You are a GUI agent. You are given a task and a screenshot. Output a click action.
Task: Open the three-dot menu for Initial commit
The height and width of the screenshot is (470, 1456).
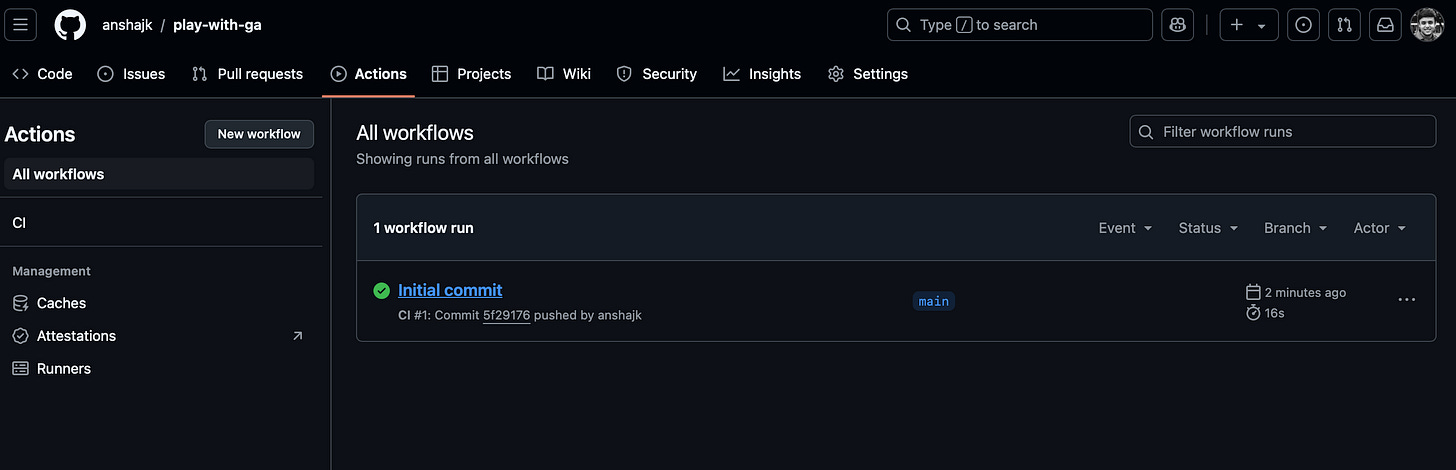[x=1407, y=300]
